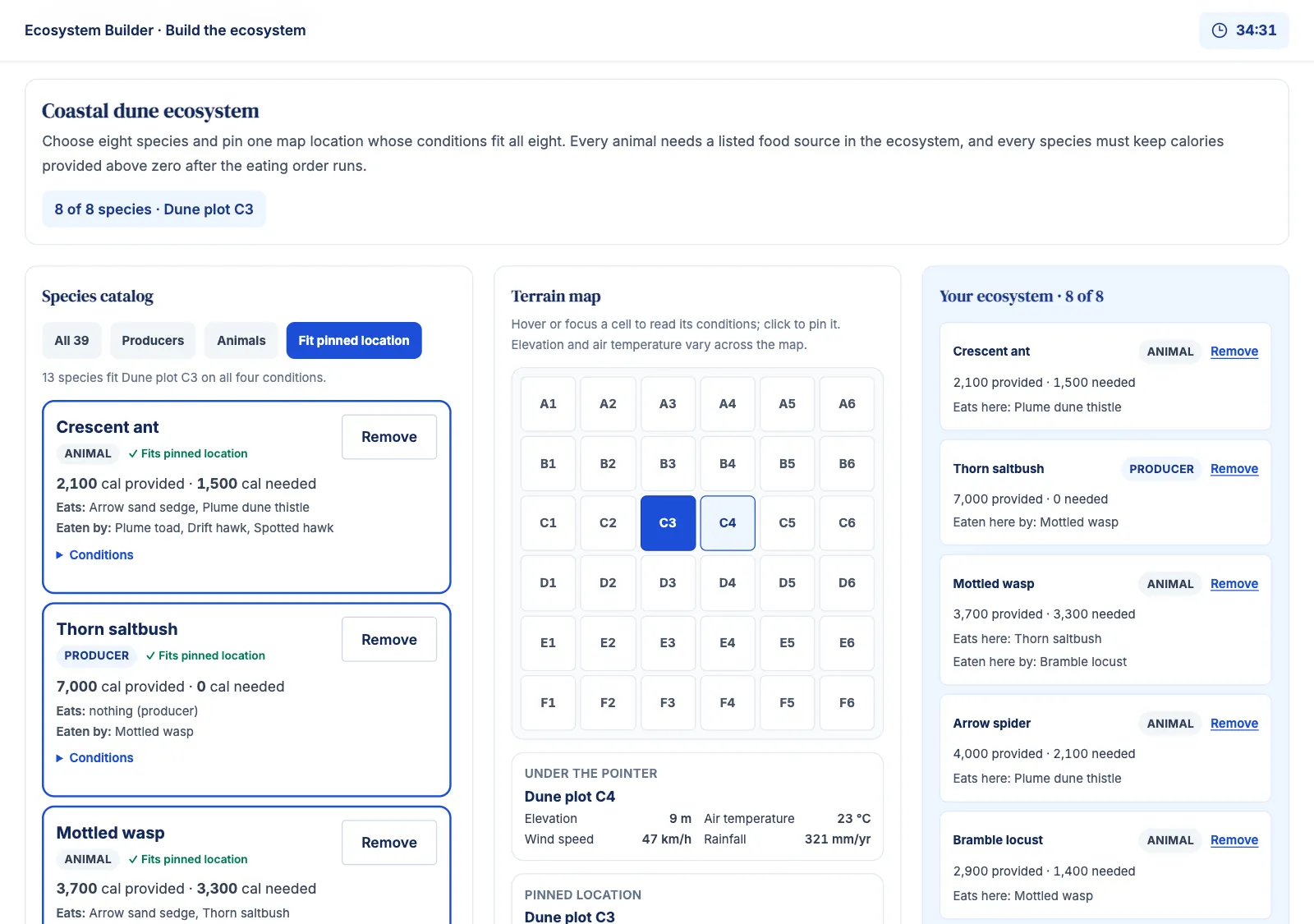
Task: Click the PRODUCER tag in Thorn saltbush ecosystem card
Action: click(x=1161, y=469)
